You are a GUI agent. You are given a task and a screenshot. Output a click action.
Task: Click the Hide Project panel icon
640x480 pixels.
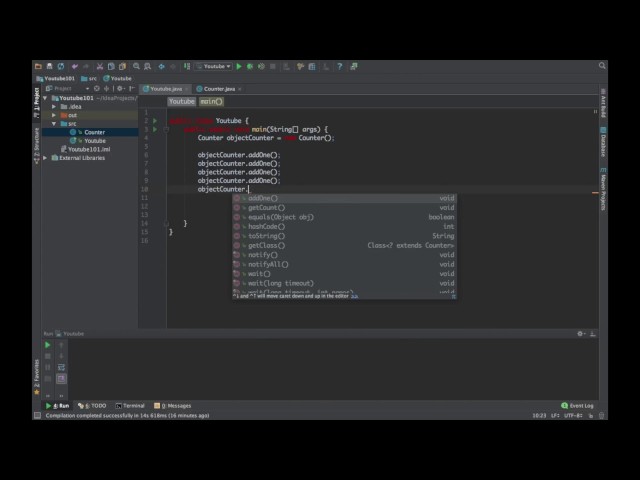tap(131, 89)
